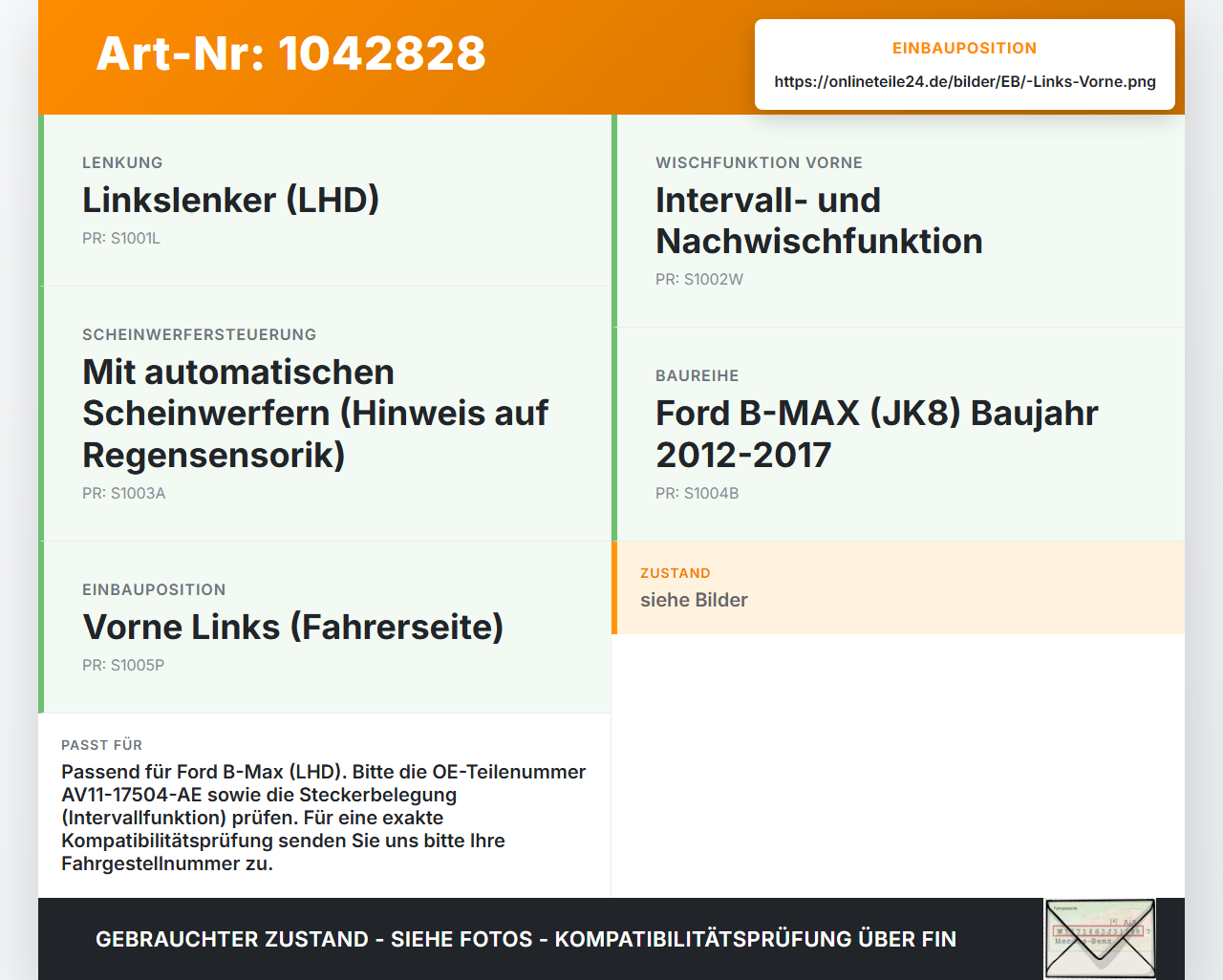Select the Intervall- und Nachwischfunktion value
This screenshot has width=1223, height=980.
(819, 221)
